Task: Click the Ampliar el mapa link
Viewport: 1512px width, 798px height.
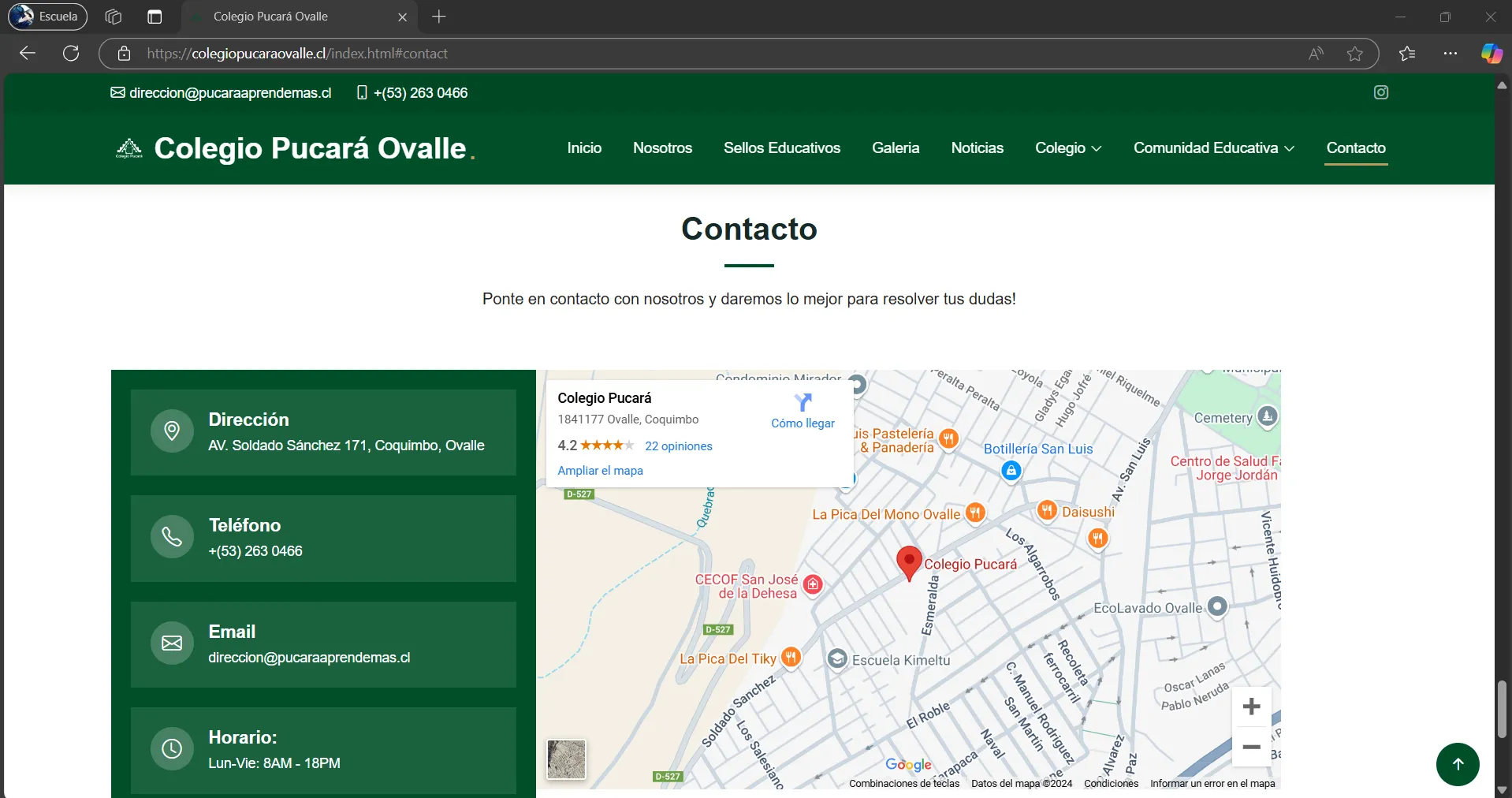Action: click(x=600, y=471)
